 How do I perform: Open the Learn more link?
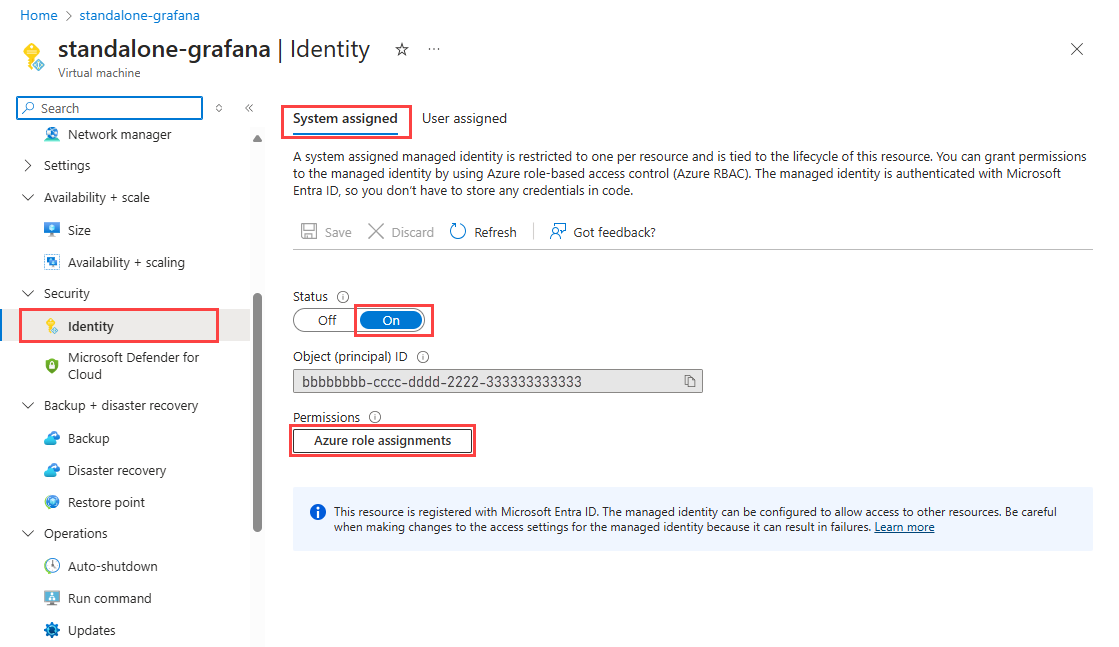click(904, 527)
